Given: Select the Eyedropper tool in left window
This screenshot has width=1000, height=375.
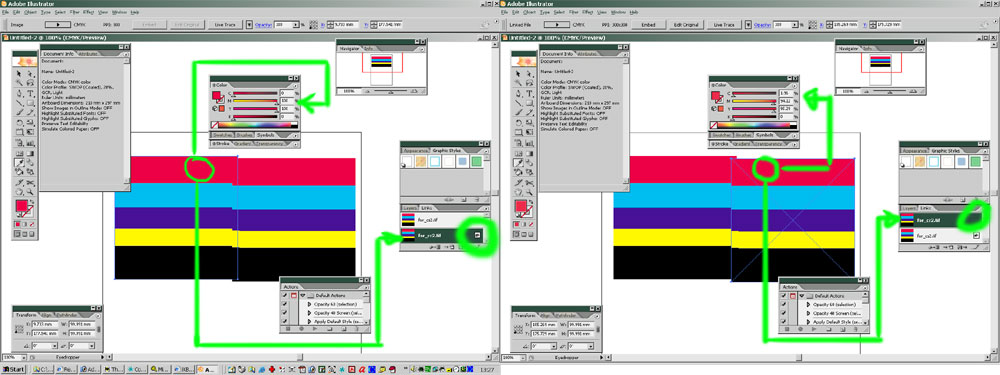Looking at the screenshot, I should [x=19, y=163].
